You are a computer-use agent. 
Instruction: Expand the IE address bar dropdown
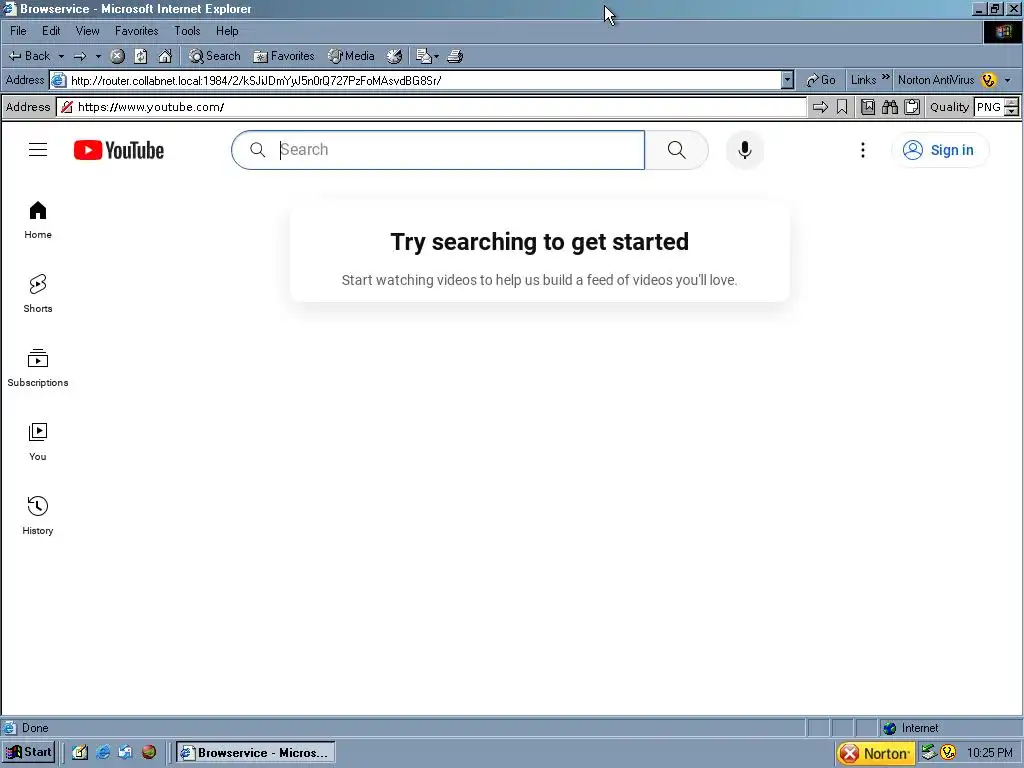(x=788, y=80)
